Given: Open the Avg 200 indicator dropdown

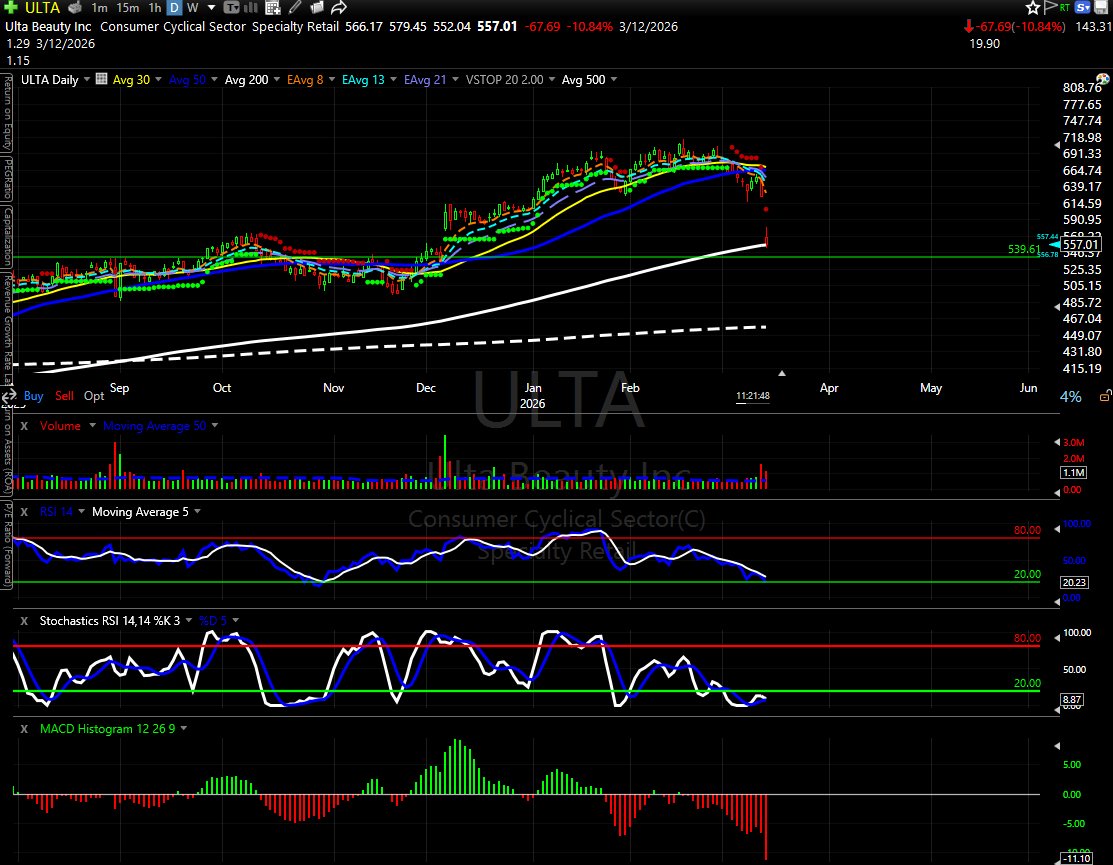Looking at the screenshot, I should (x=276, y=79).
